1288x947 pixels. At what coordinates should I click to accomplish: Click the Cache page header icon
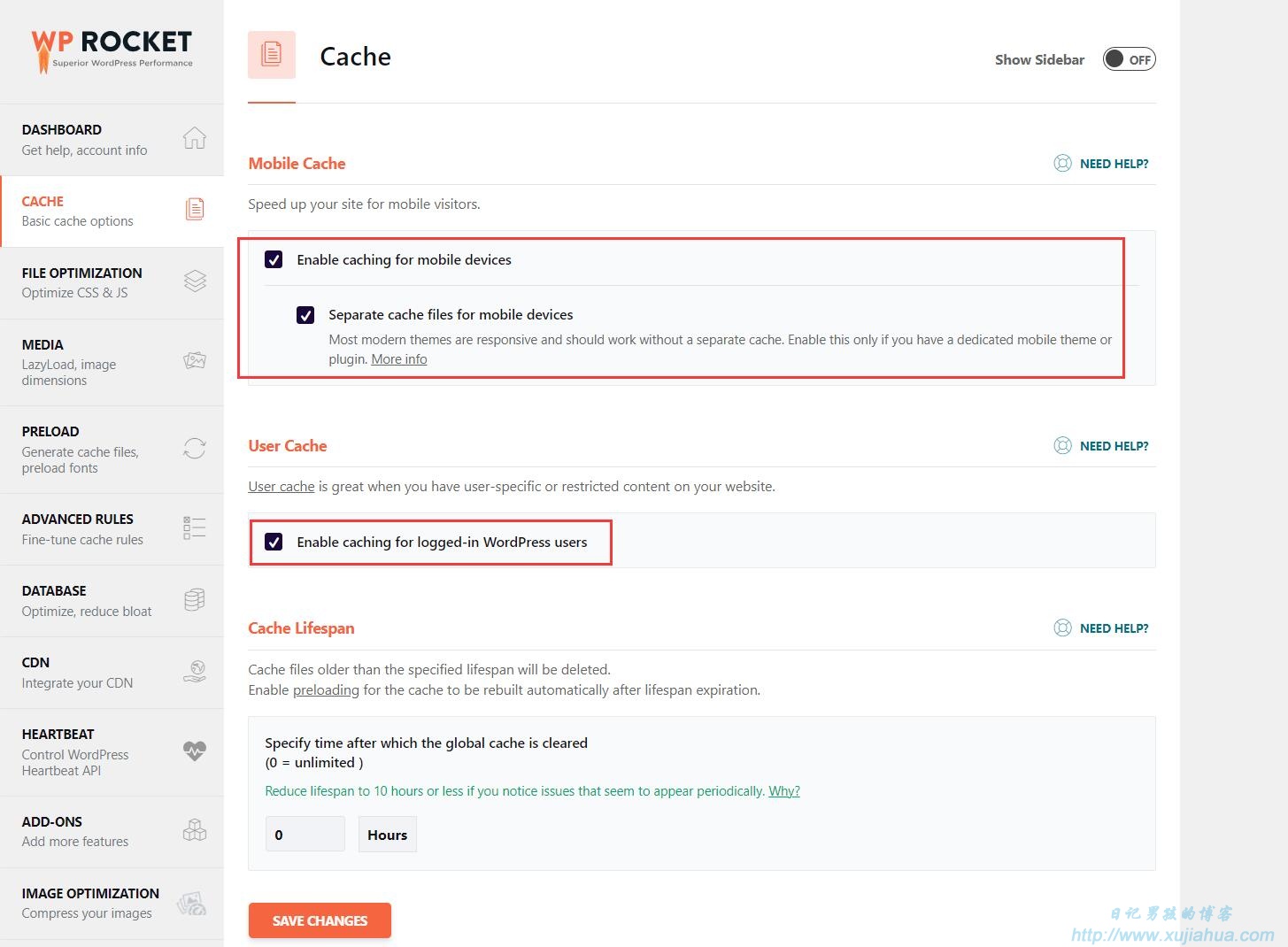(x=272, y=55)
